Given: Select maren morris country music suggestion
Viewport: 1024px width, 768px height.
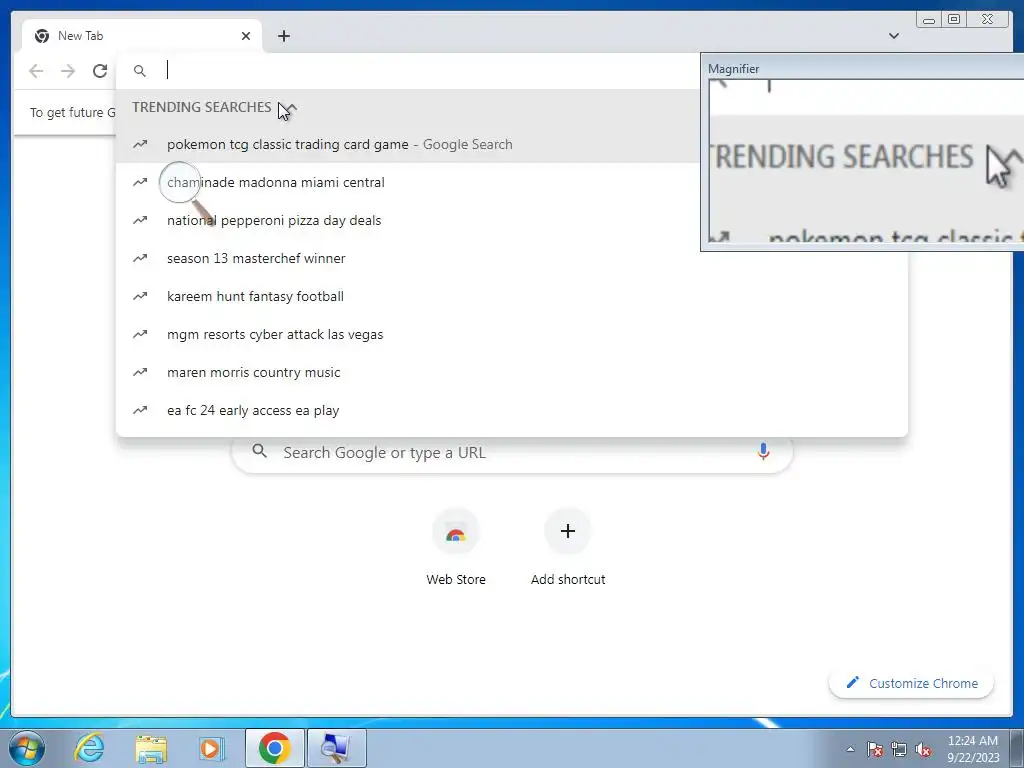Looking at the screenshot, I should tap(512, 372).
